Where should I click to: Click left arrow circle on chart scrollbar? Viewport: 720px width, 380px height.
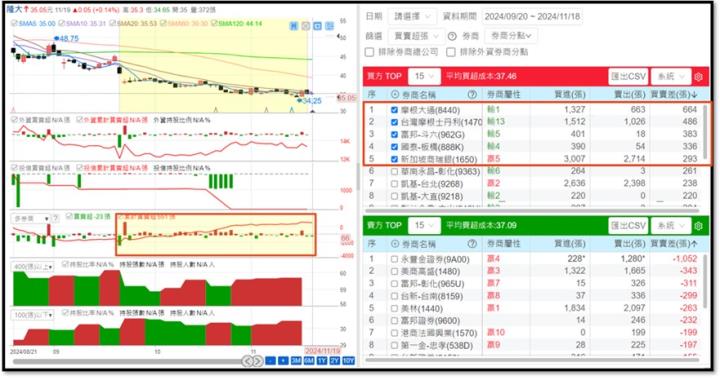coord(248,361)
